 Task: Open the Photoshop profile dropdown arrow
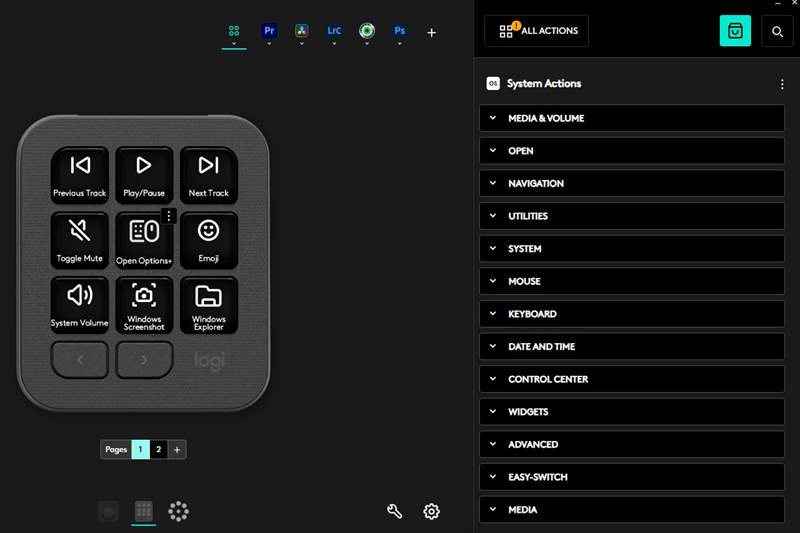click(x=399, y=44)
